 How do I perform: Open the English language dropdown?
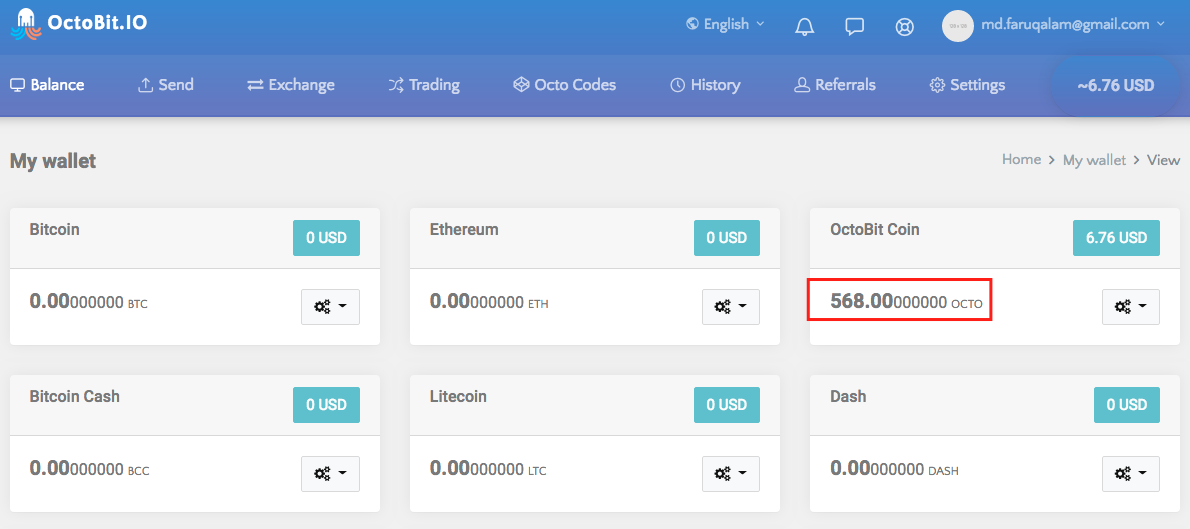725,24
